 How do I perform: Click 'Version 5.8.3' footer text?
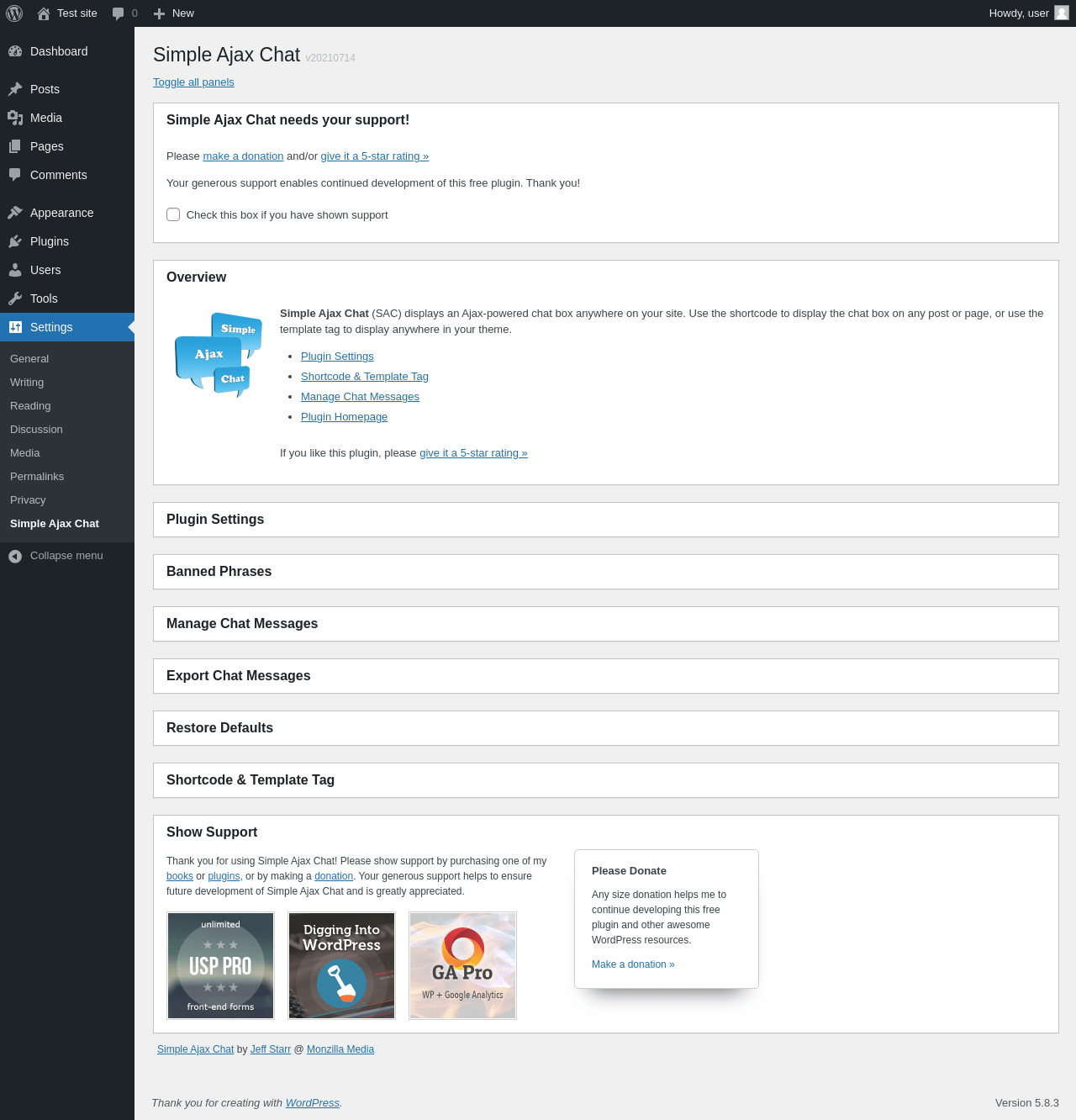(x=1027, y=1103)
